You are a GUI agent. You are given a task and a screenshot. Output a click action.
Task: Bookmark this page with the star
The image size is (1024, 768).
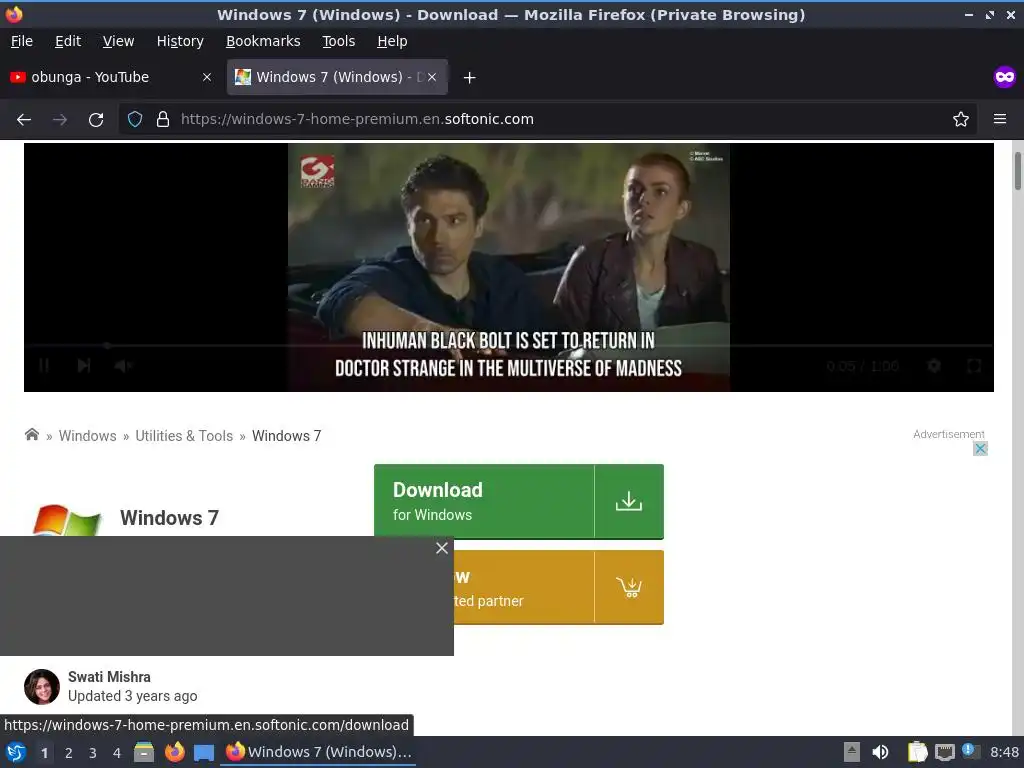click(x=961, y=119)
